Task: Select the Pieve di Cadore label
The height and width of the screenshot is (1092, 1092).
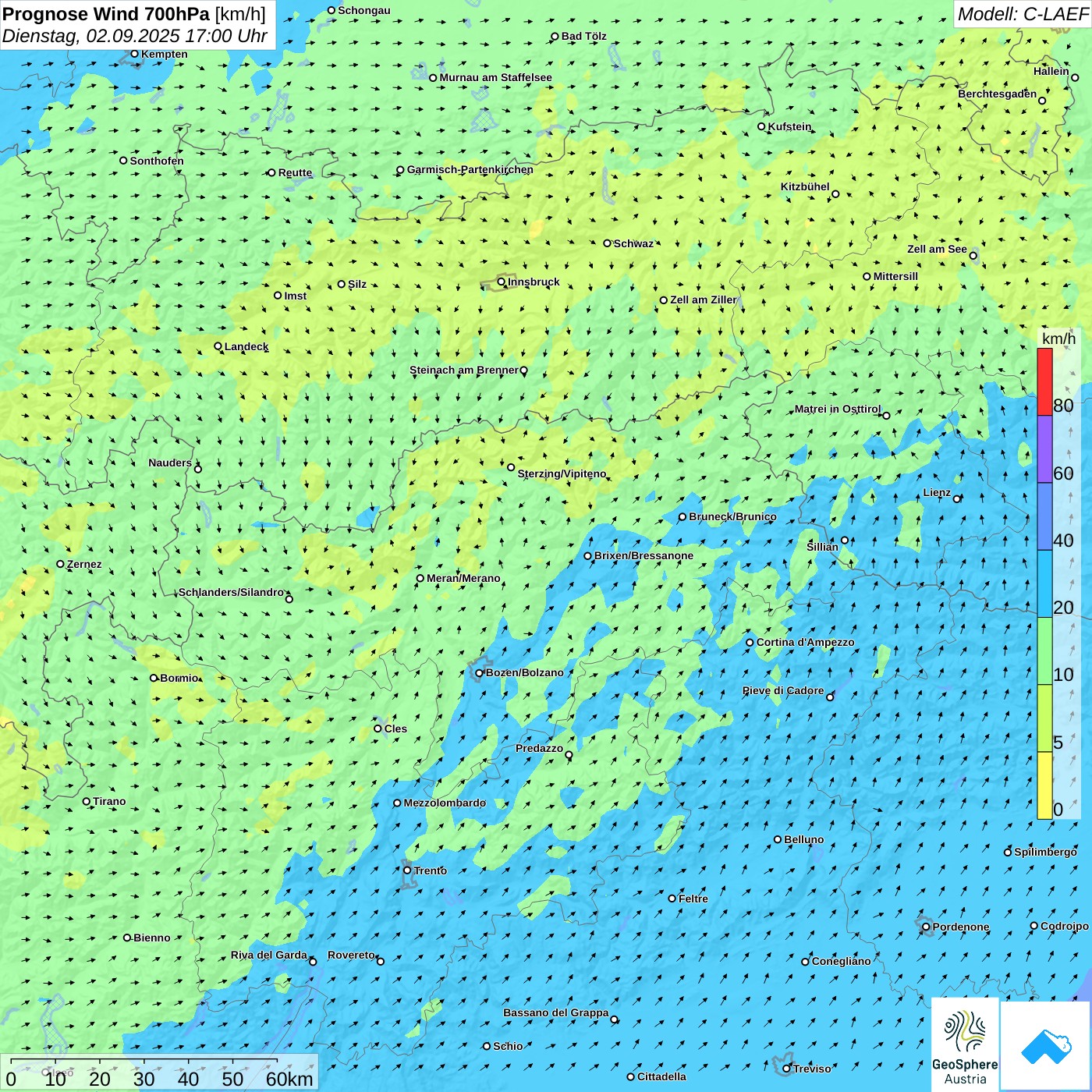Action: (x=783, y=690)
